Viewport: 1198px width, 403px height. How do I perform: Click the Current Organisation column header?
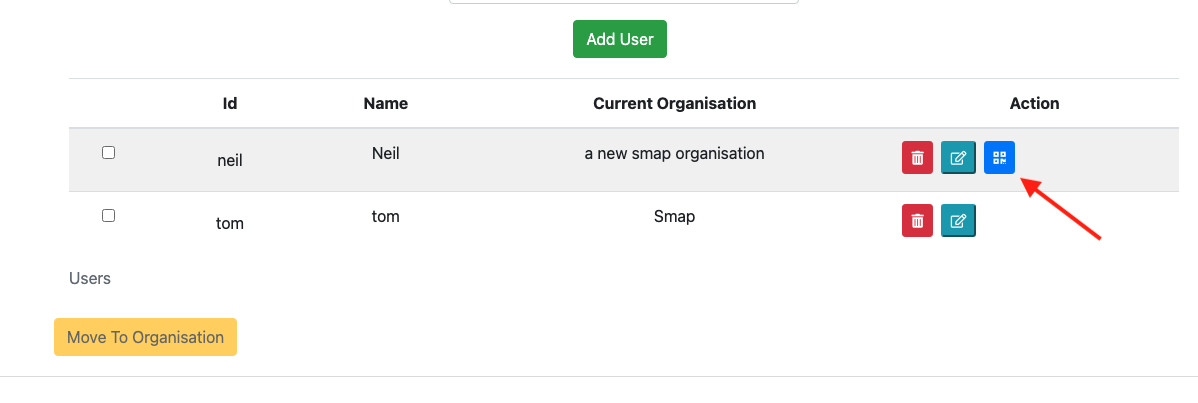[675, 103]
